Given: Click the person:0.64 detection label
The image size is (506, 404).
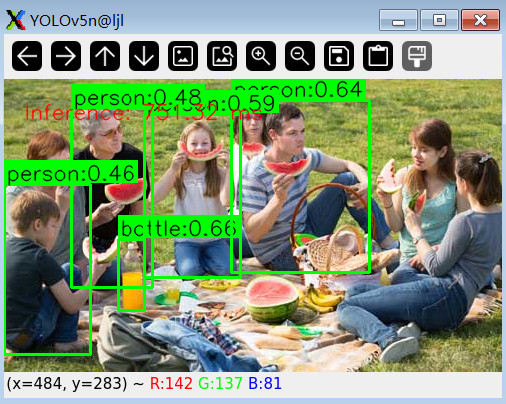Looking at the screenshot, I should pos(298,89).
